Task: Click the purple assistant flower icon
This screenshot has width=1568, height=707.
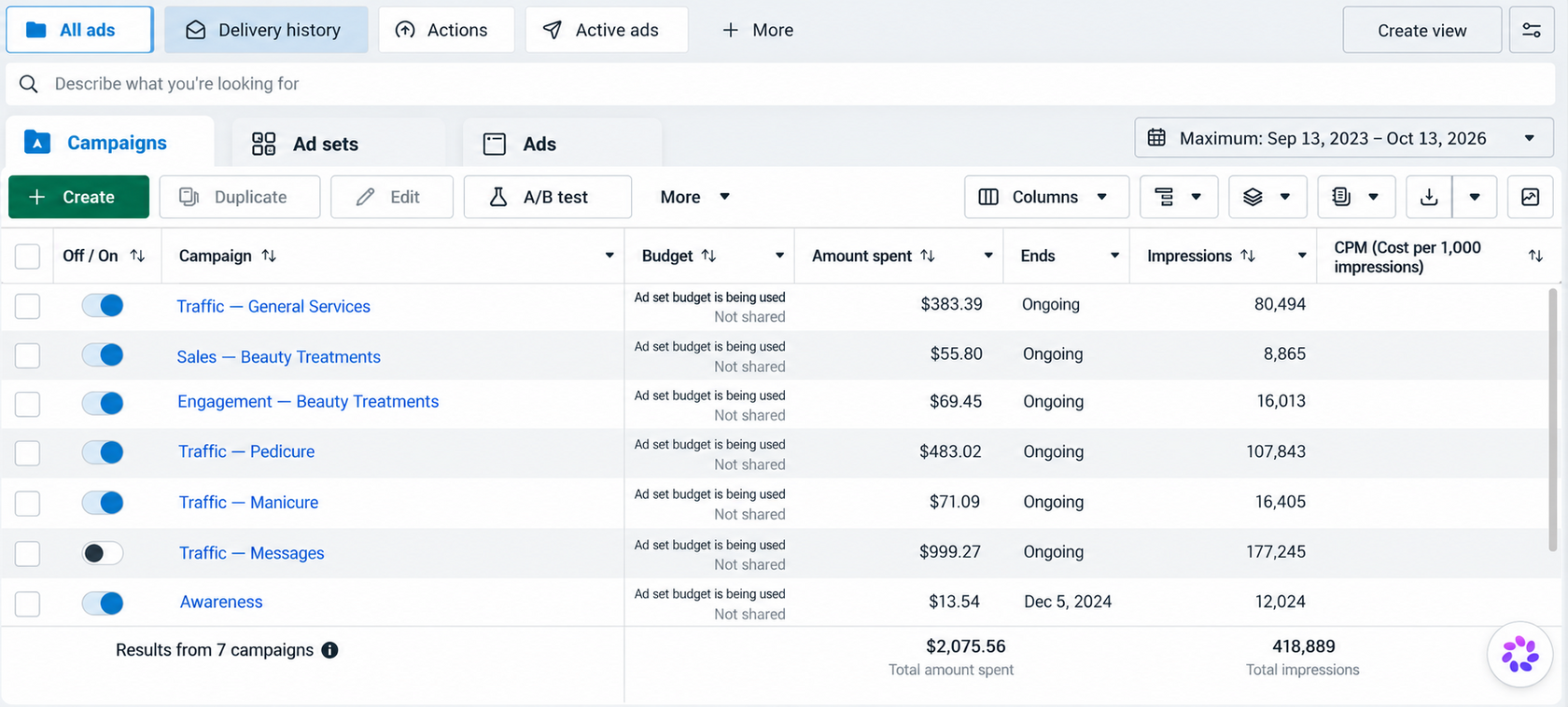Action: (1519, 654)
